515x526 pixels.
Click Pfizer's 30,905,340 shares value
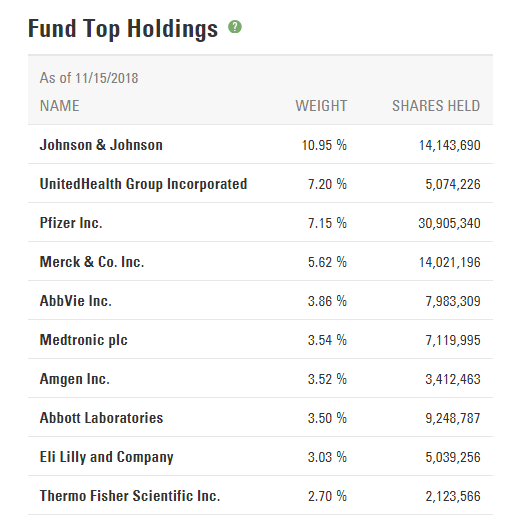pos(449,223)
